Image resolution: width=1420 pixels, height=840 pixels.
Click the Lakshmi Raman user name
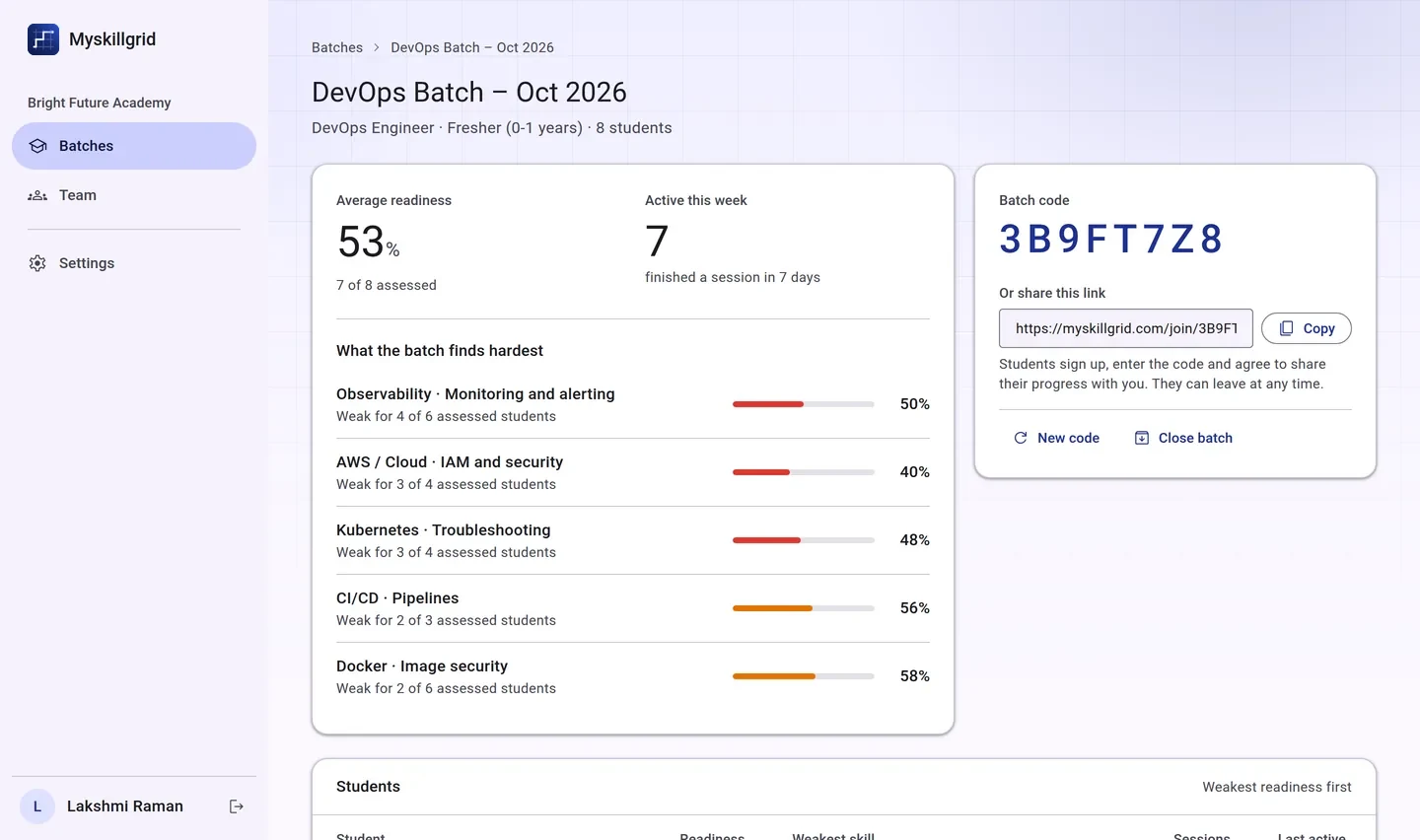(x=125, y=806)
